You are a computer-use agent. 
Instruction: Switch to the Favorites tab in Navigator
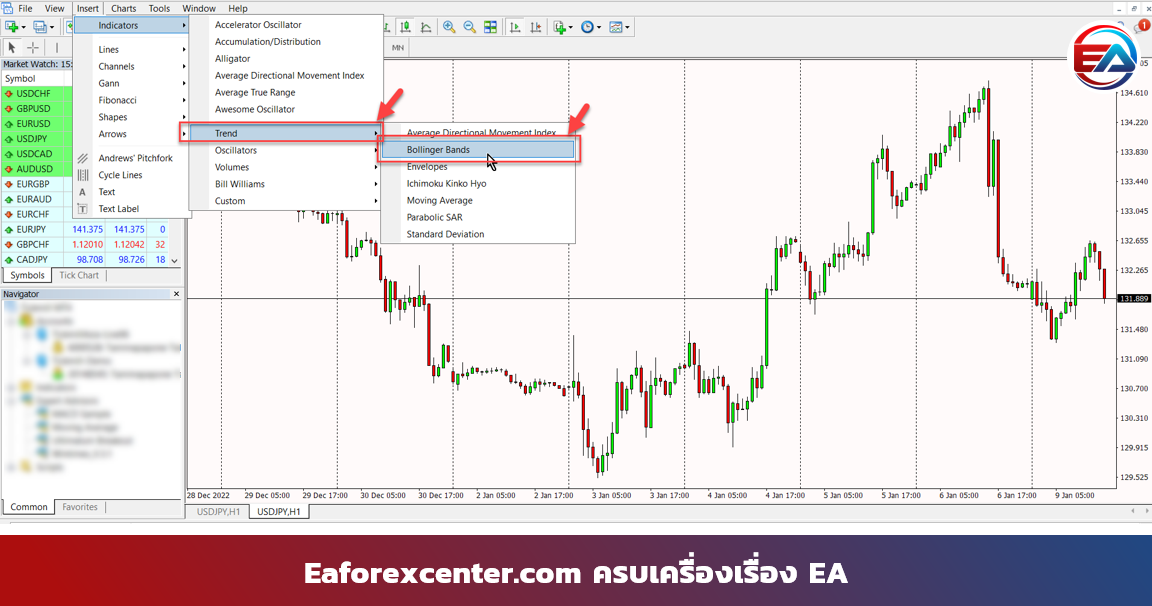(x=80, y=507)
